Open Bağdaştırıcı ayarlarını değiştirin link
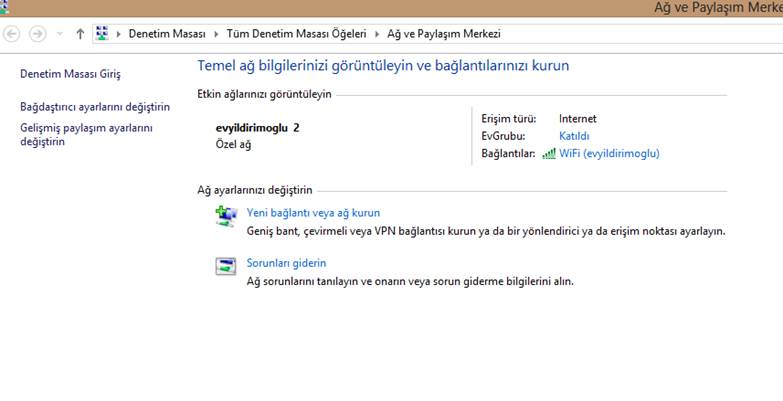The height and width of the screenshot is (401, 783). pos(95,107)
